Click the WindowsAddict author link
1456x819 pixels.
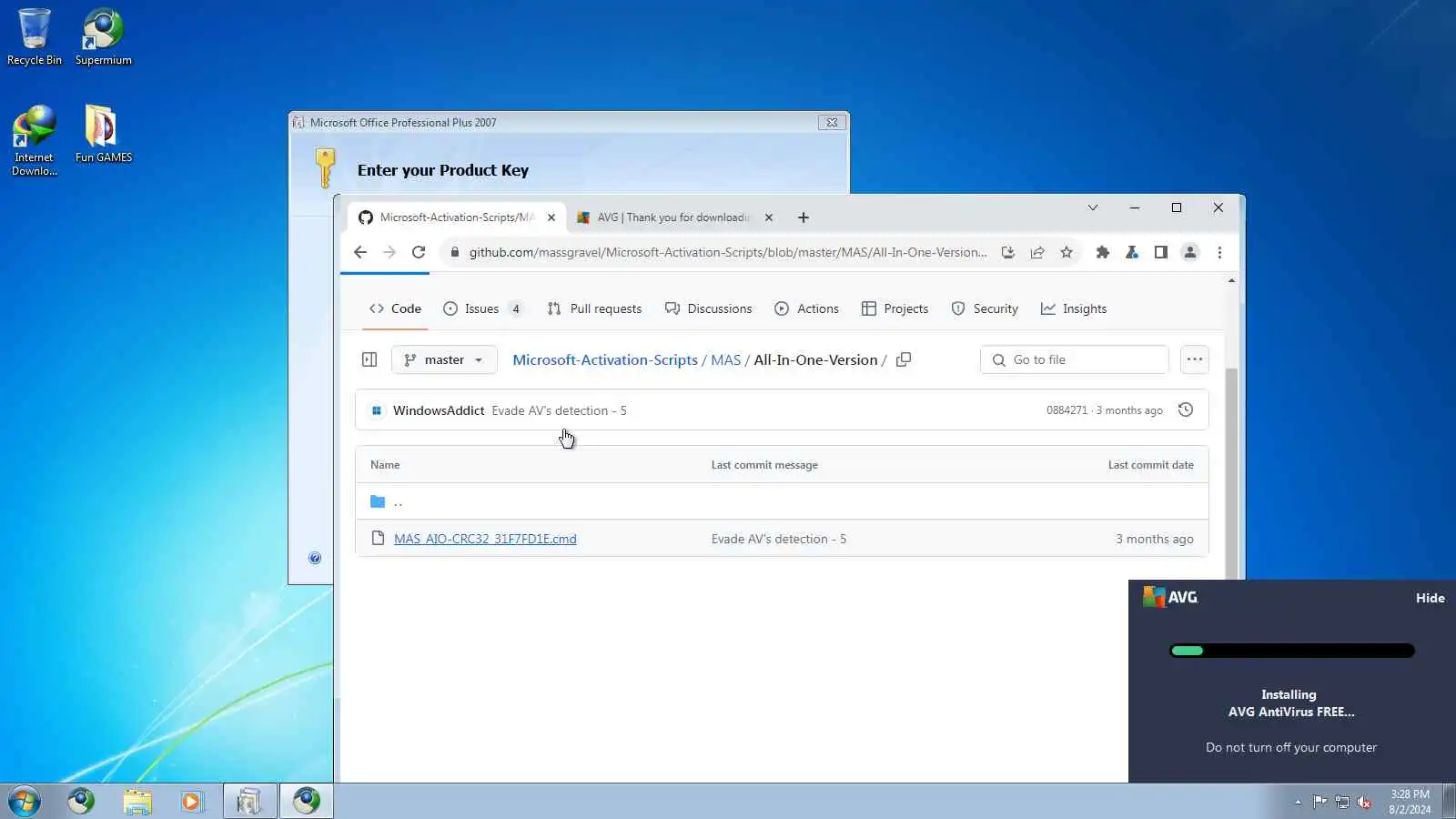click(439, 410)
